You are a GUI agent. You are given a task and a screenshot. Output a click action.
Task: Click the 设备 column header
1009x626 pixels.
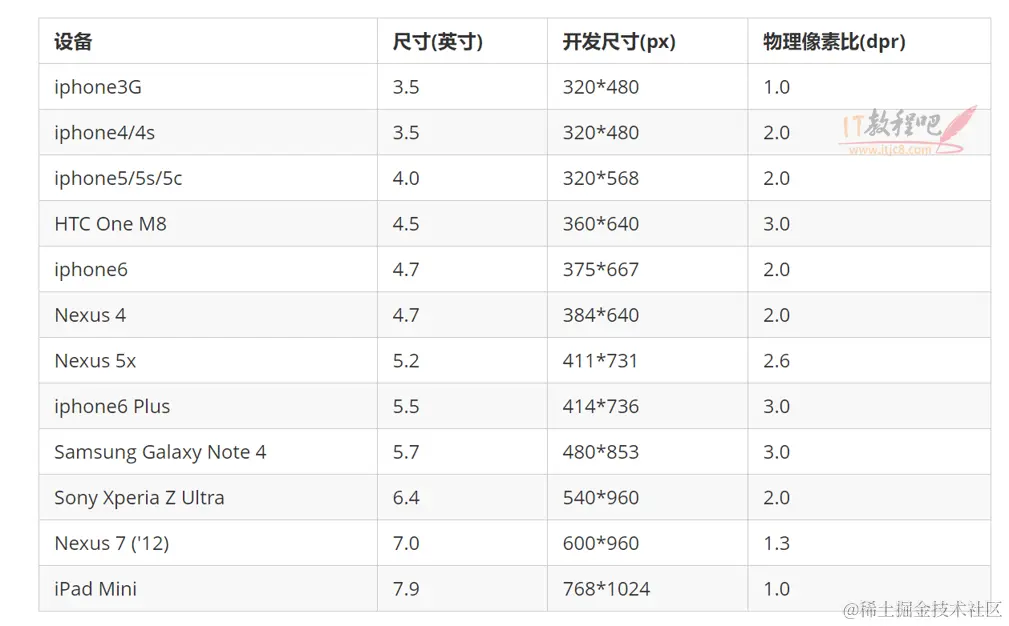point(73,42)
